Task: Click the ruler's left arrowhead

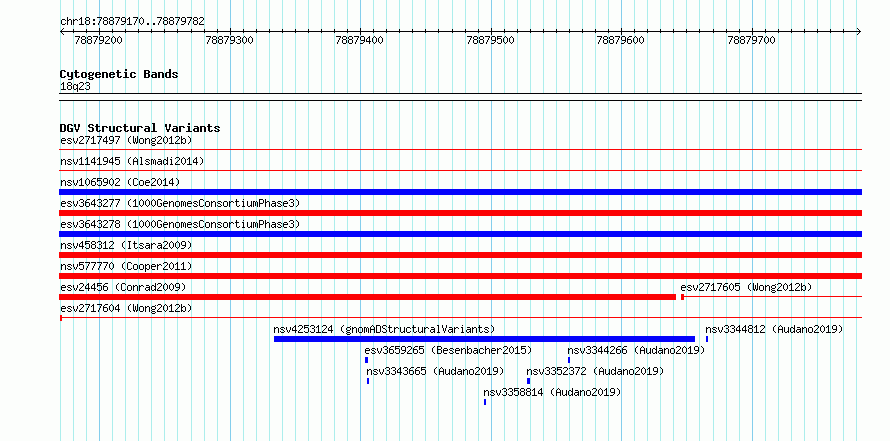Action: (x=62, y=32)
